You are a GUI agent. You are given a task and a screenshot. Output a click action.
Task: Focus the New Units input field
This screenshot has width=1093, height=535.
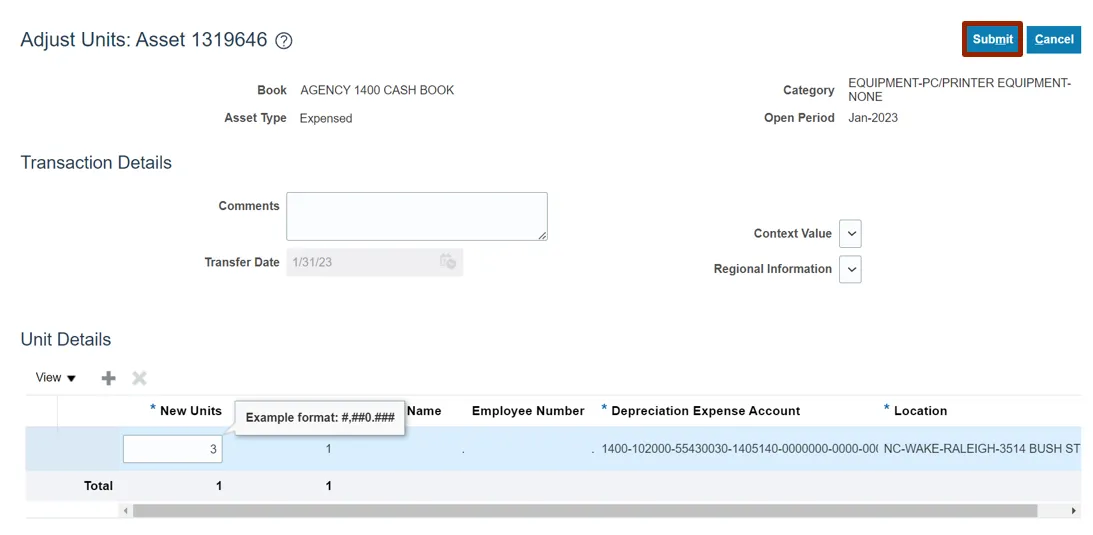(x=173, y=449)
